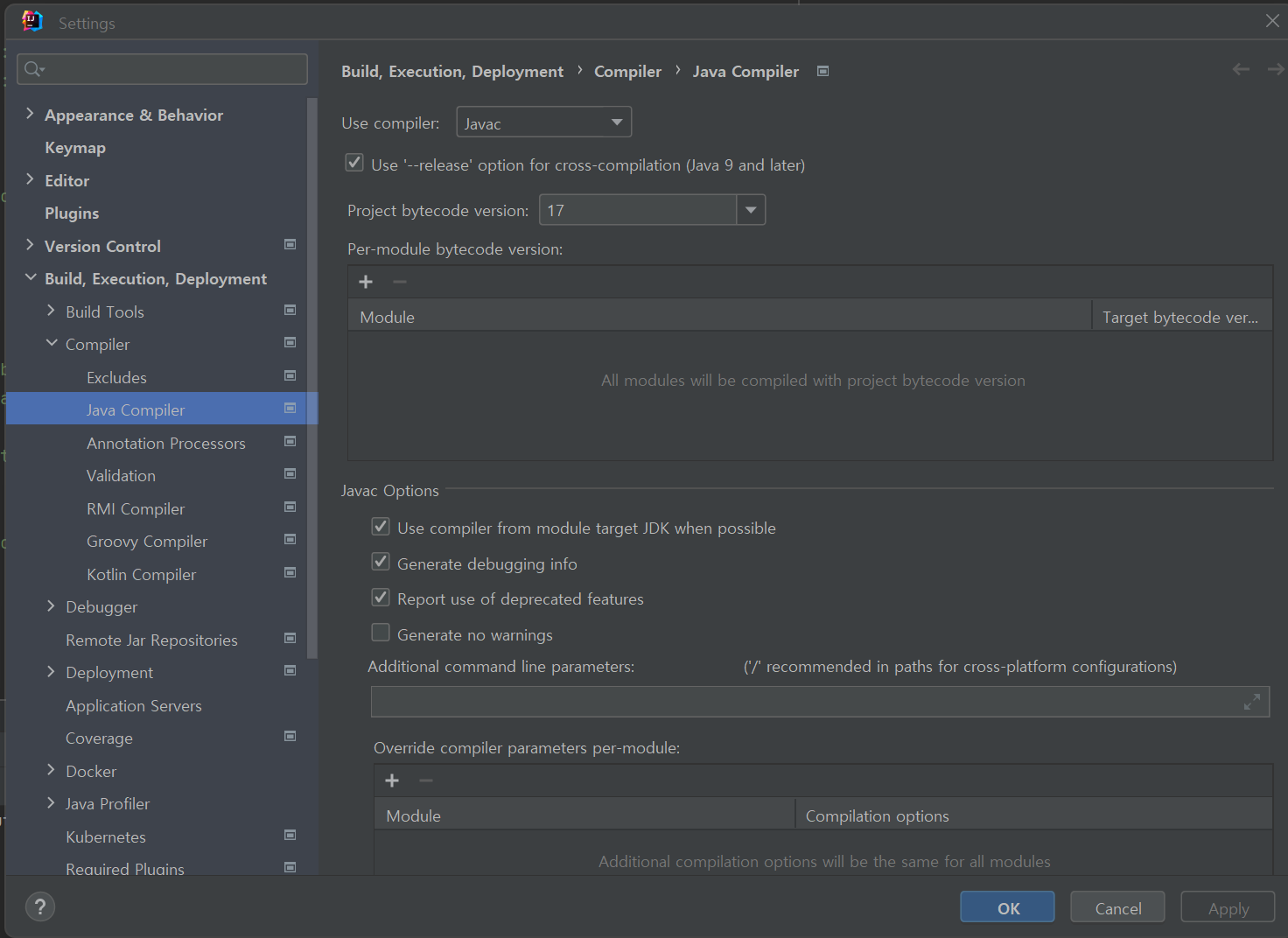Click project icon next to Groovy Compiler
The width and height of the screenshot is (1288, 938).
(x=290, y=539)
